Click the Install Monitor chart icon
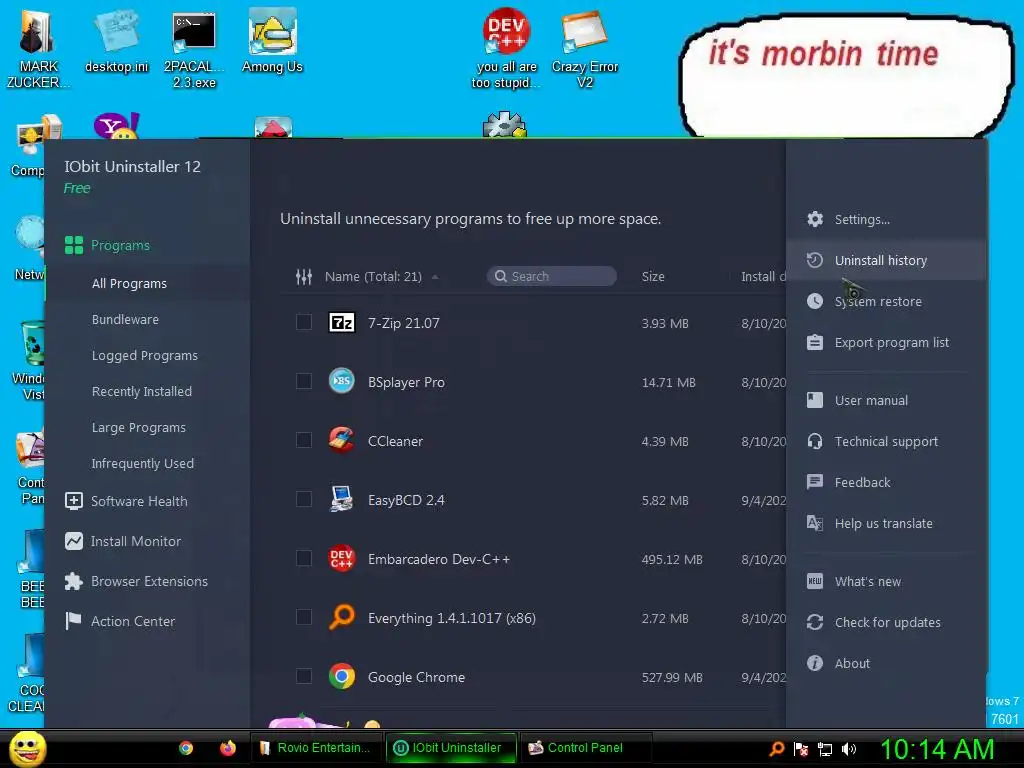Screen dimensions: 1024x768 [x=74, y=541]
